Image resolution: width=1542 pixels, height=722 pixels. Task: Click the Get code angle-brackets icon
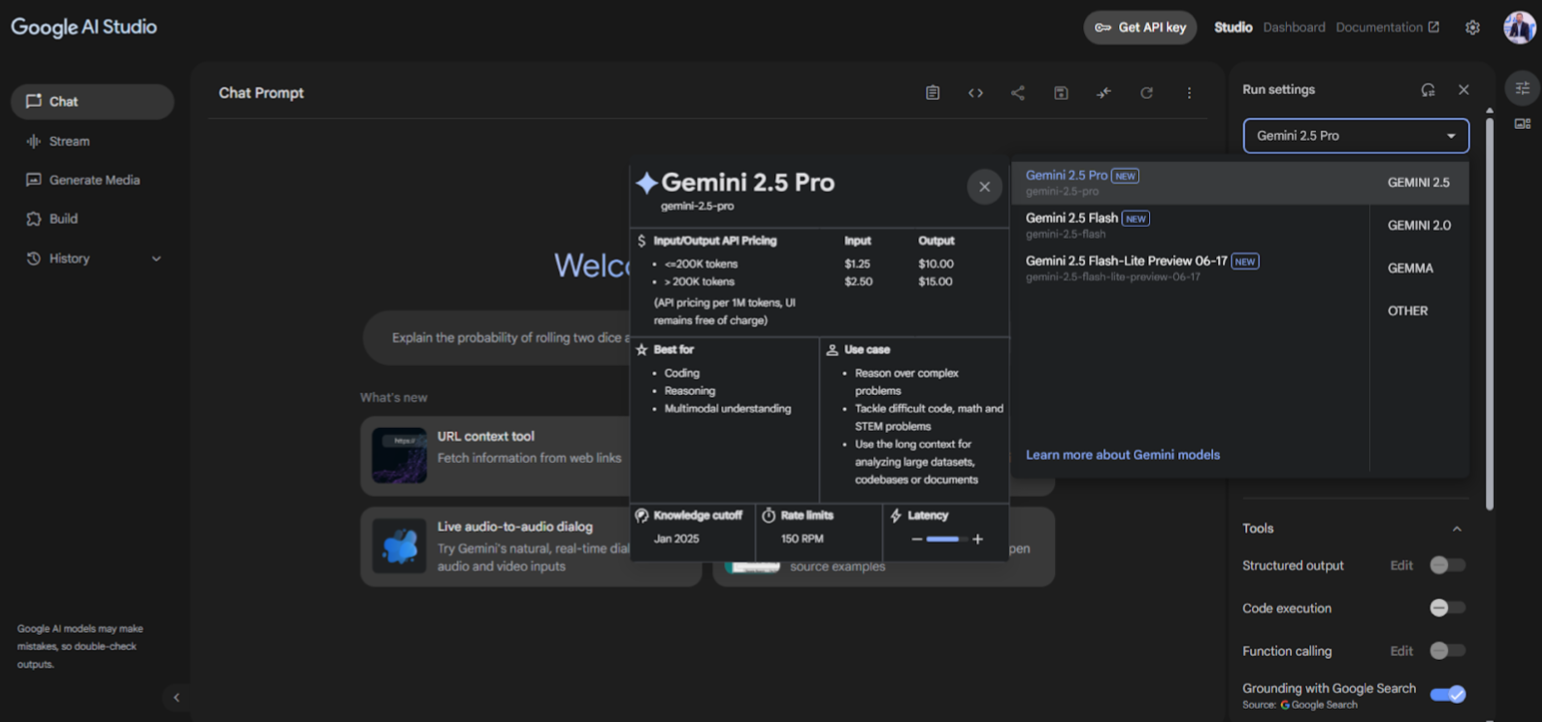[x=975, y=93]
